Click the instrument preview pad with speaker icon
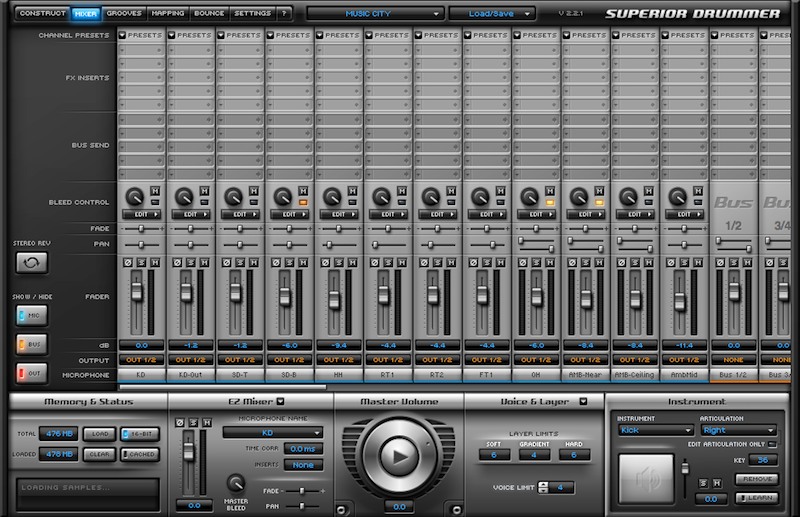The image size is (800, 517). click(646, 478)
